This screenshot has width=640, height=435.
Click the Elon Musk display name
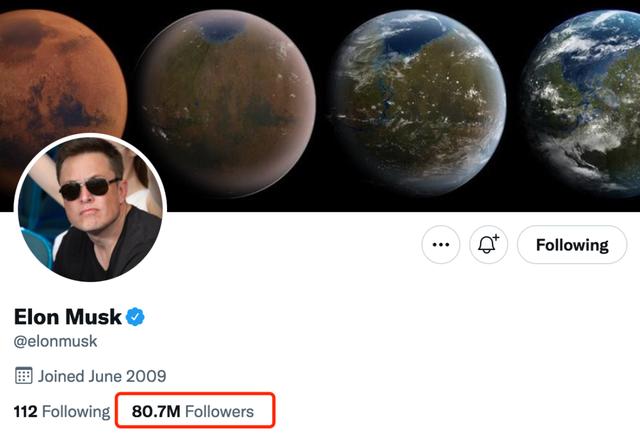[67, 317]
